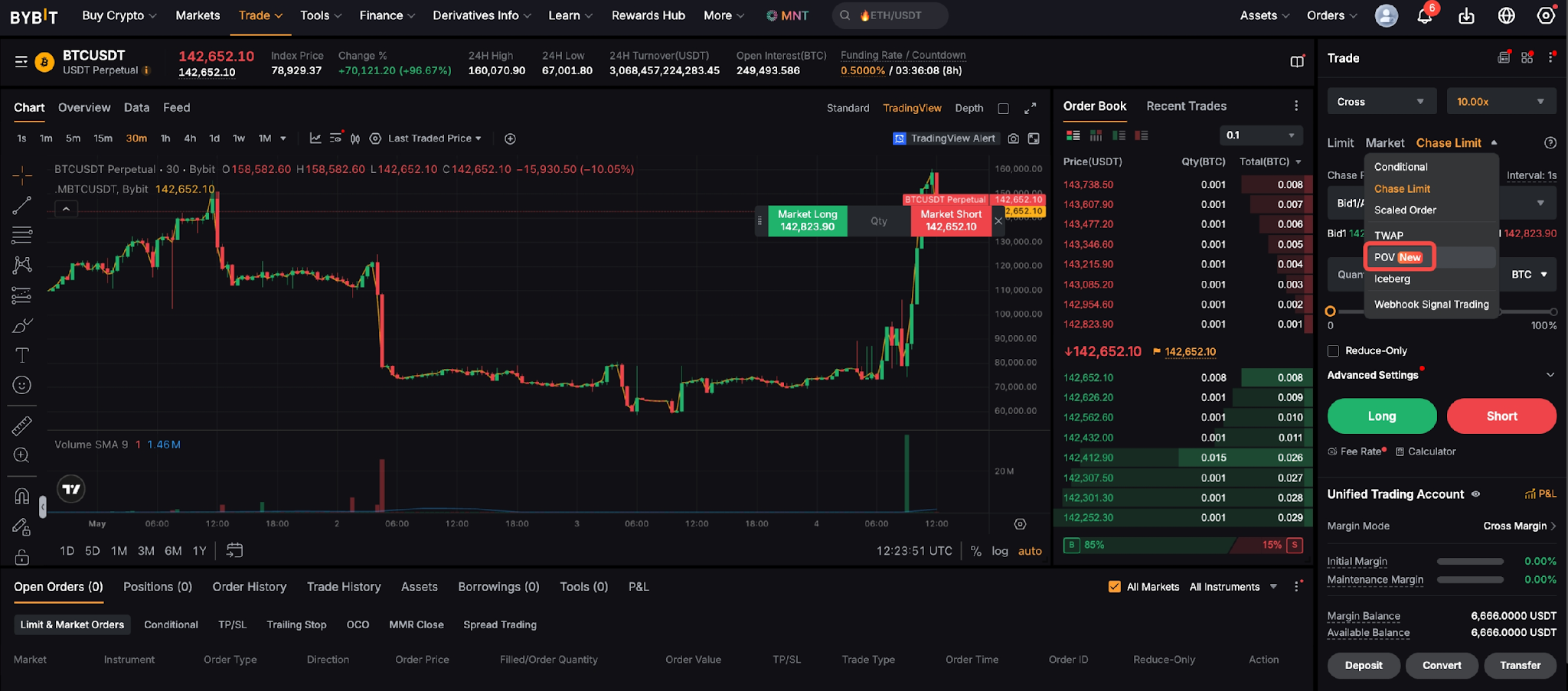
Task: Enable the Reduce-Only checkbox
Action: pos(1333,350)
